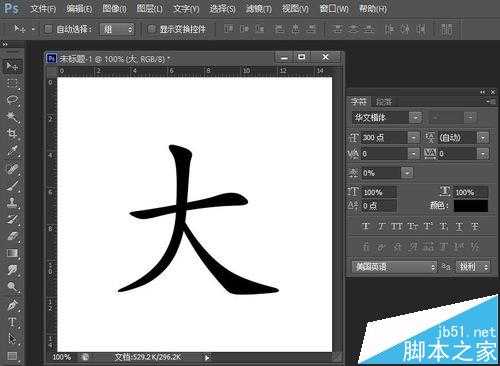Select the Eraser tool
The height and width of the screenshot is (366, 500).
12,236
